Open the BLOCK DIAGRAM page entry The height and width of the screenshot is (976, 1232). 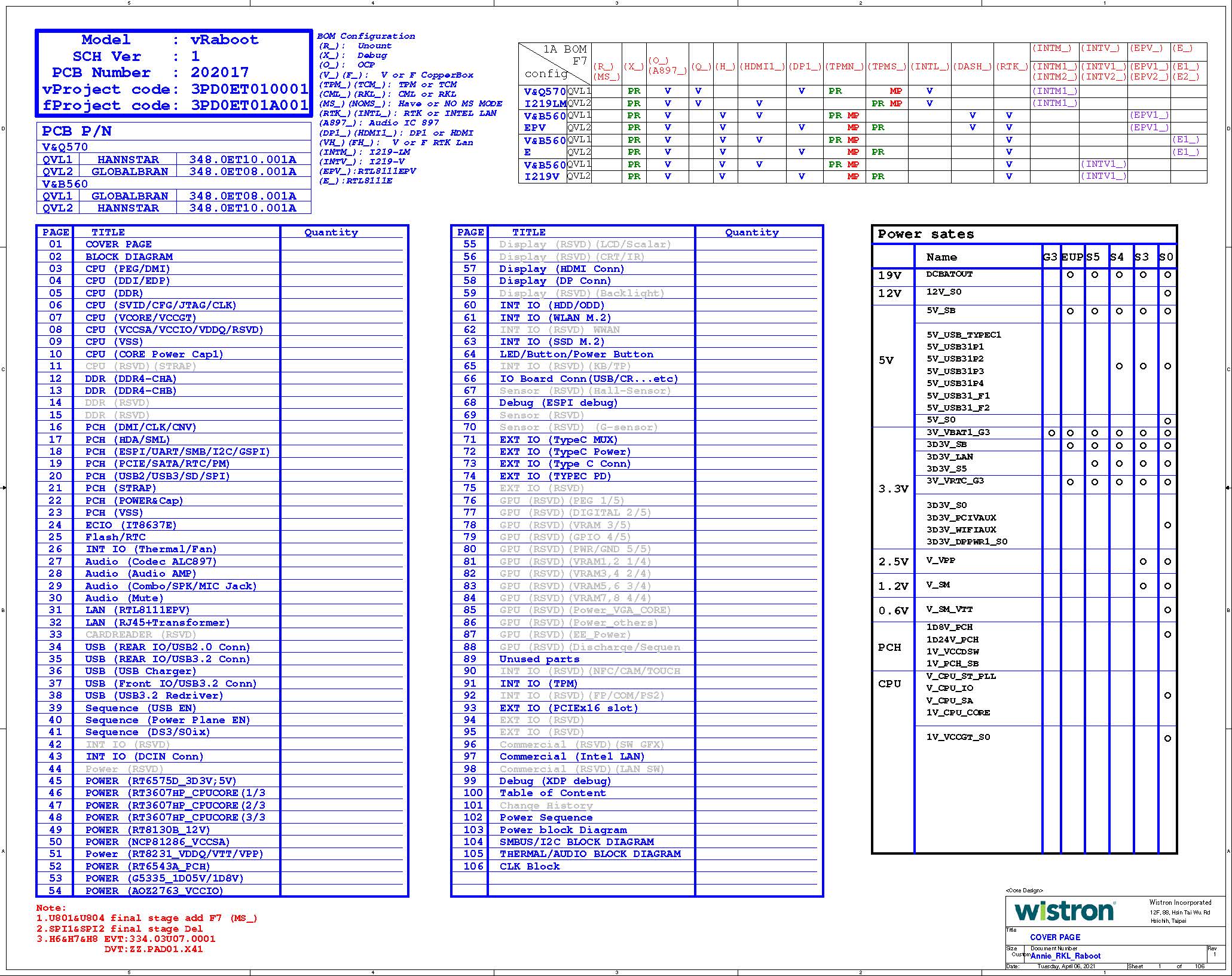(x=129, y=256)
